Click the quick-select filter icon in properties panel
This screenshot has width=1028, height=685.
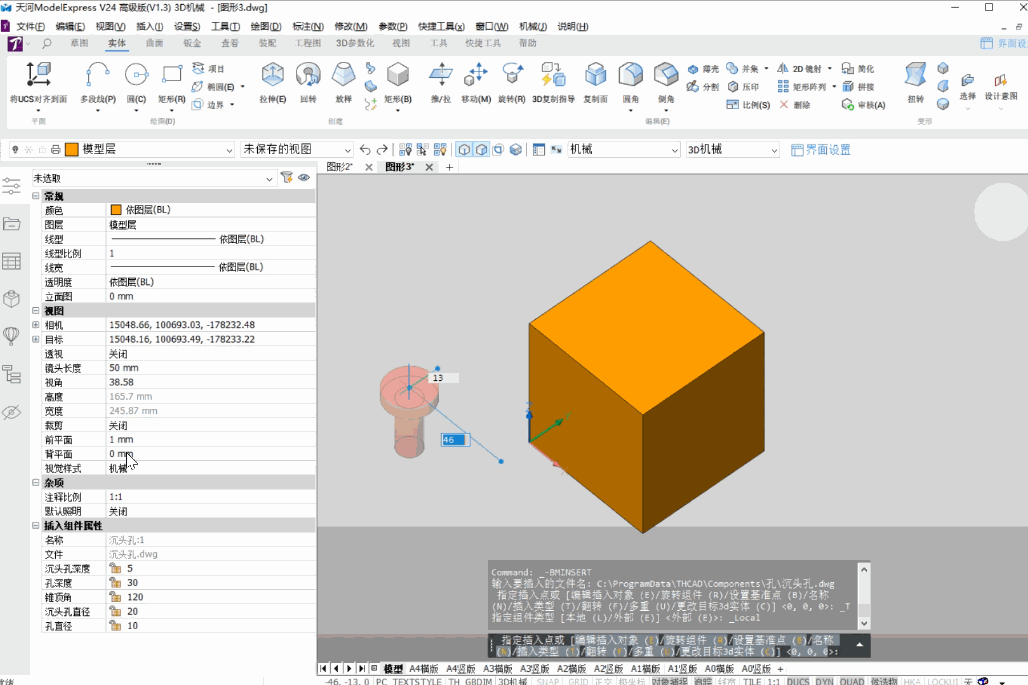coord(287,178)
